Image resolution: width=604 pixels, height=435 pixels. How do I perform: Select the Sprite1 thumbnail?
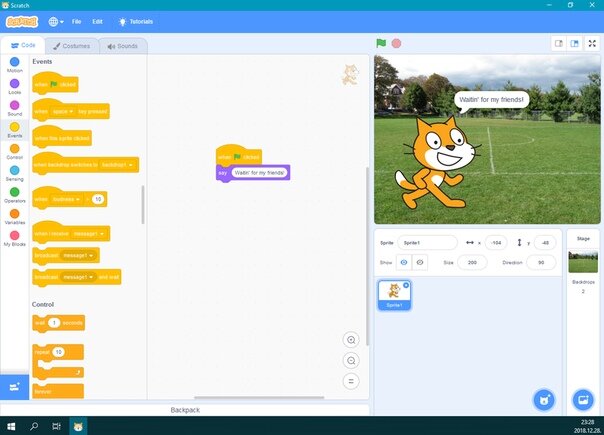point(394,295)
